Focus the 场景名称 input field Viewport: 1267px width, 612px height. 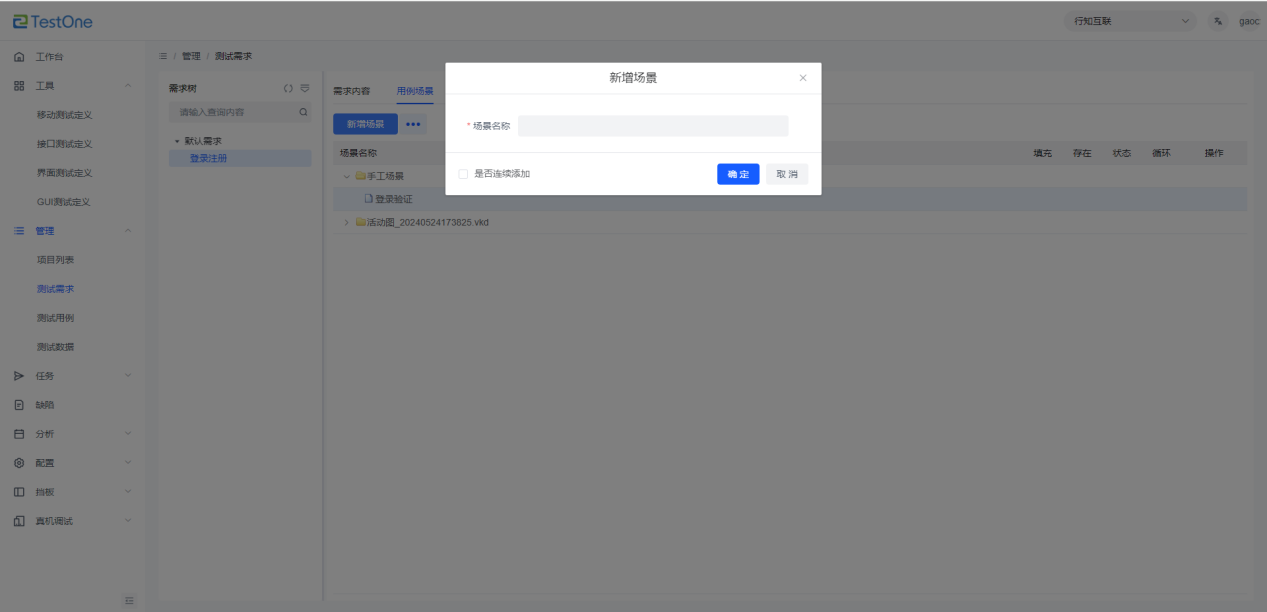pos(653,126)
